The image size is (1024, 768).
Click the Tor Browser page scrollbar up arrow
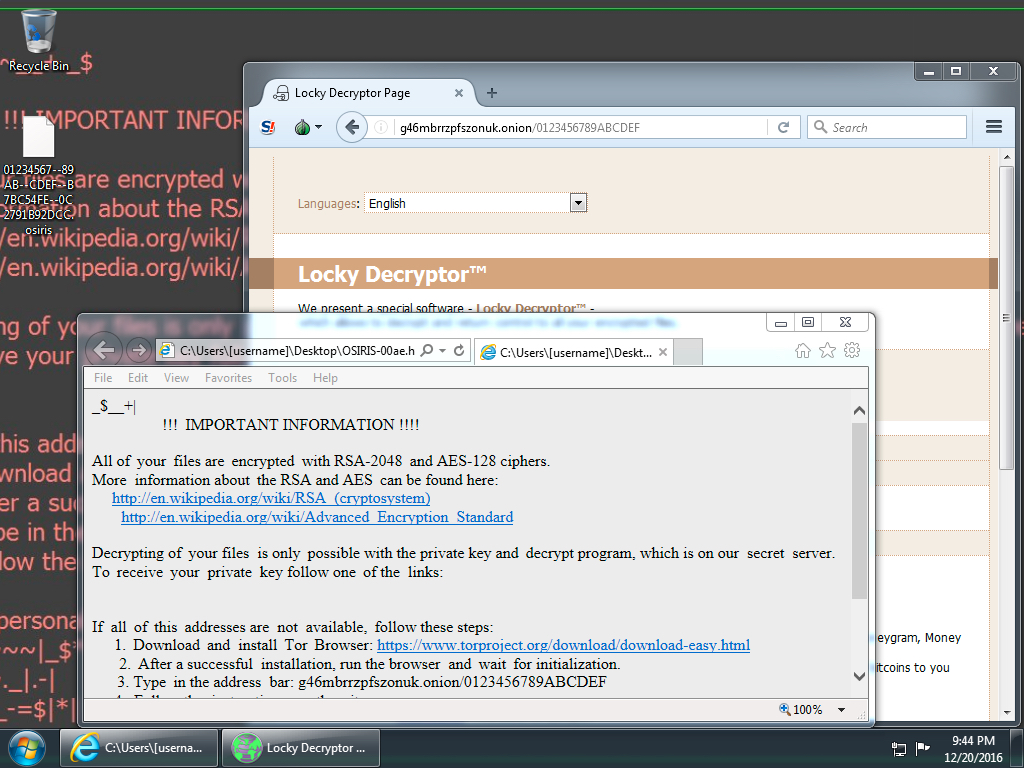pos(1006,157)
